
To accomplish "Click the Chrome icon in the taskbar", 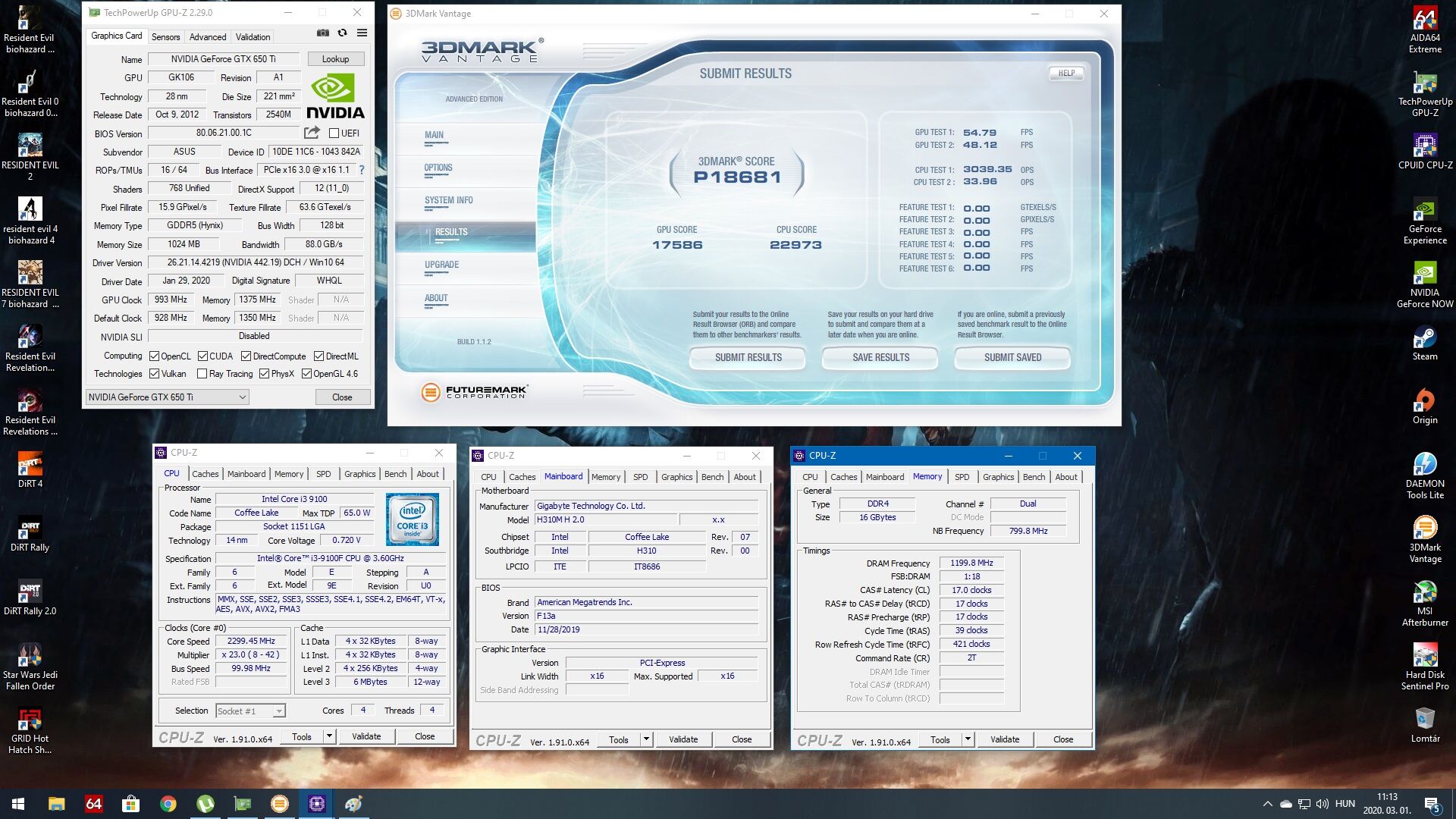I will pyautogui.click(x=168, y=804).
